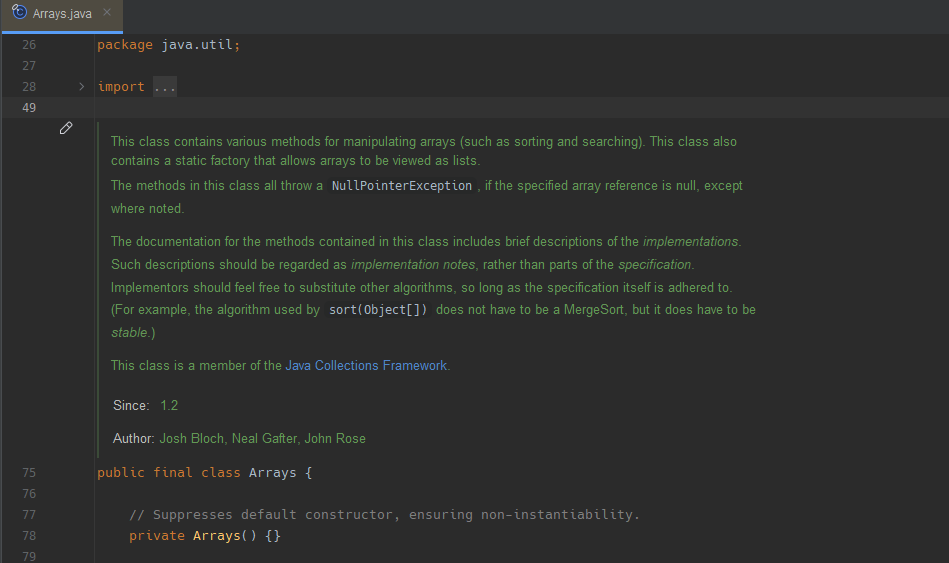Click the NullPointerException code reference
This screenshot has height=563, width=949.
pyautogui.click(x=402, y=186)
